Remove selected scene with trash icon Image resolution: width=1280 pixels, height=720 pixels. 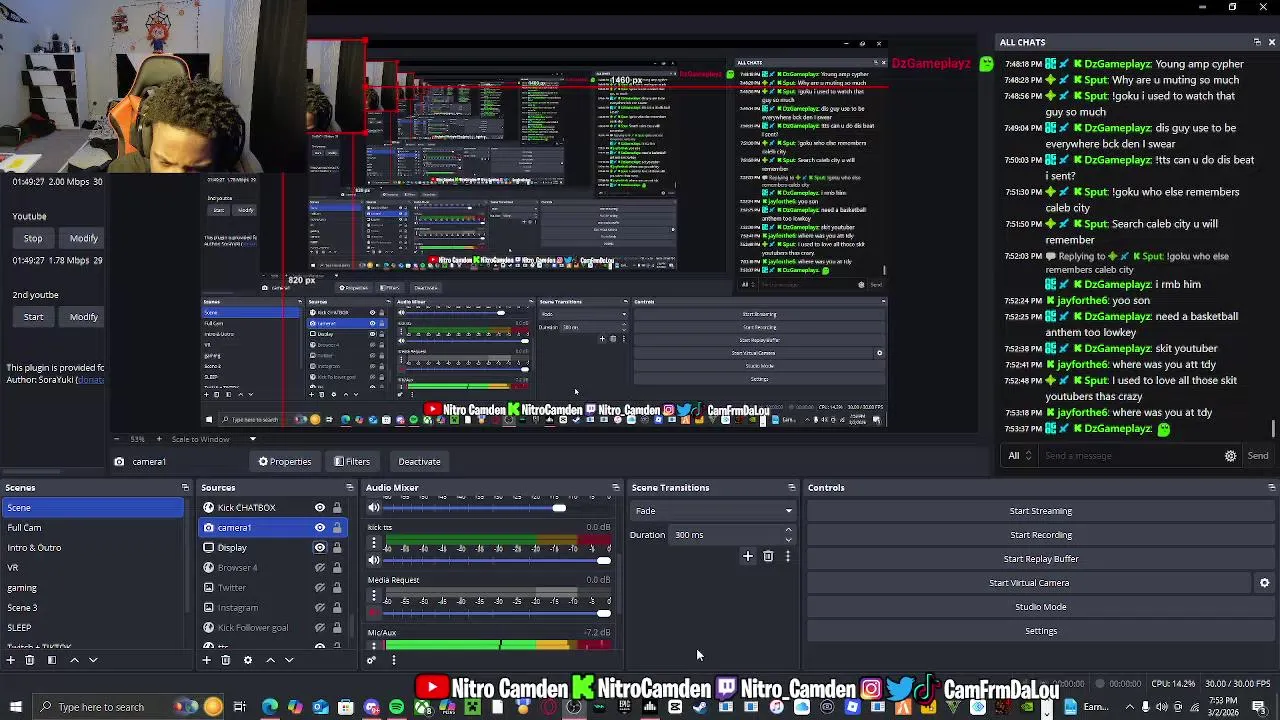tap(30, 660)
